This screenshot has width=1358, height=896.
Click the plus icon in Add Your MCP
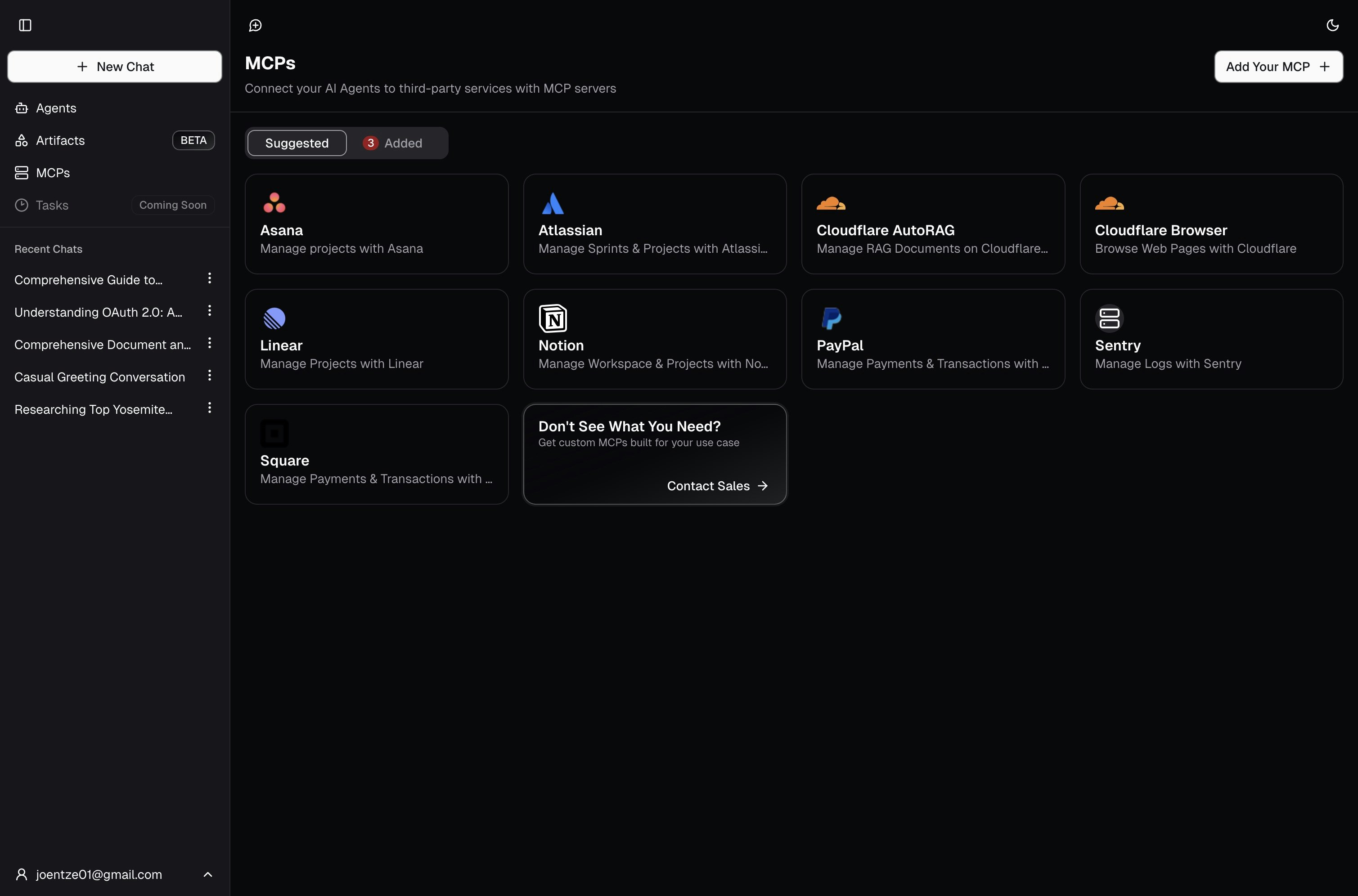pos(1325,66)
